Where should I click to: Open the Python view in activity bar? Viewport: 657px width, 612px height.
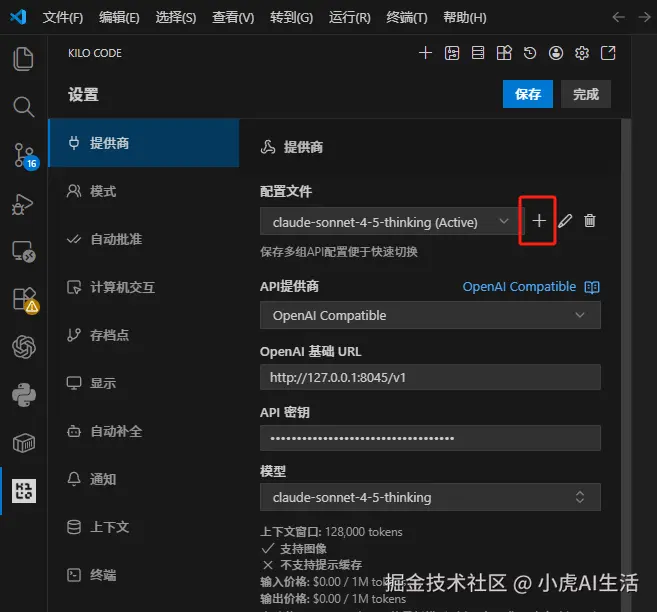pos(24,395)
